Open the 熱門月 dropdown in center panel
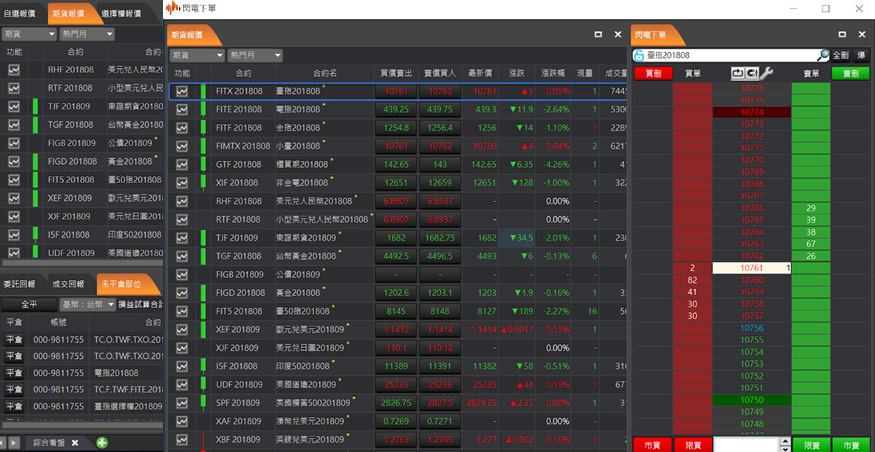The width and height of the screenshot is (875, 452). 254,54
